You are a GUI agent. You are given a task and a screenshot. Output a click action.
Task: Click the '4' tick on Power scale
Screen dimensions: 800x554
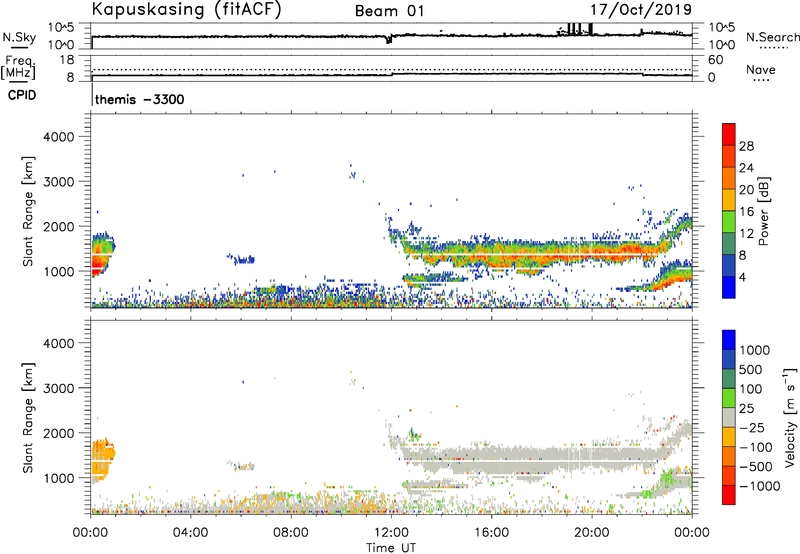pos(742,277)
